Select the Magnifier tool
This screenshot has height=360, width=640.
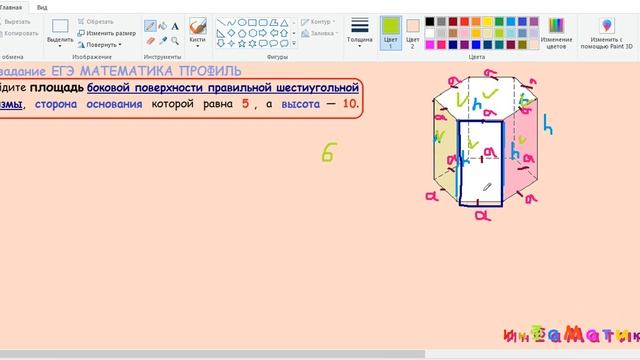(175, 41)
